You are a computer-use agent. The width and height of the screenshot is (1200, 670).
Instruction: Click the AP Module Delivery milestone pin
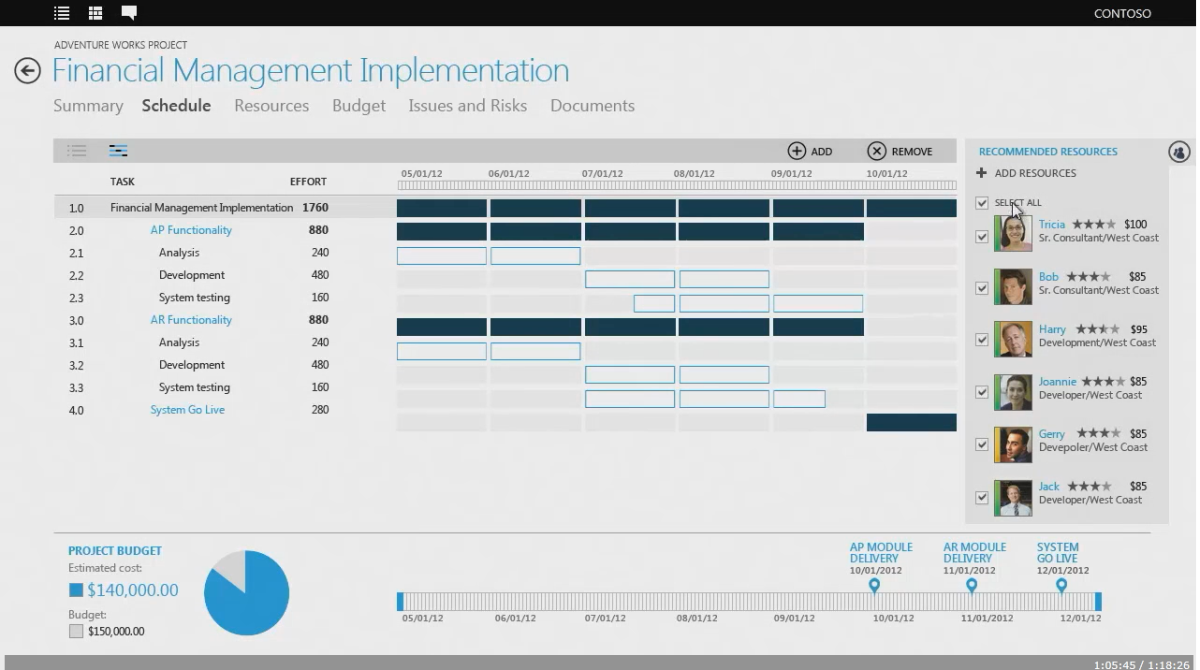click(874, 585)
